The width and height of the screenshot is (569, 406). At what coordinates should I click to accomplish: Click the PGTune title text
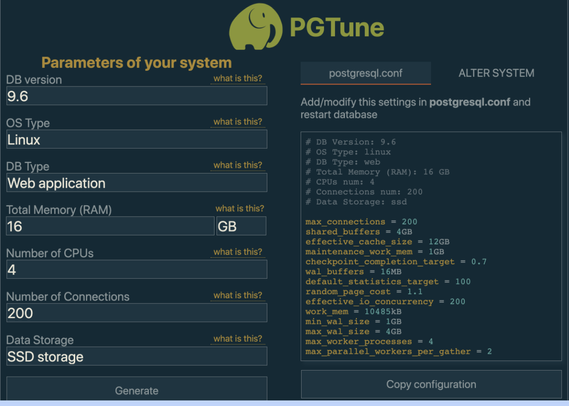(x=337, y=28)
